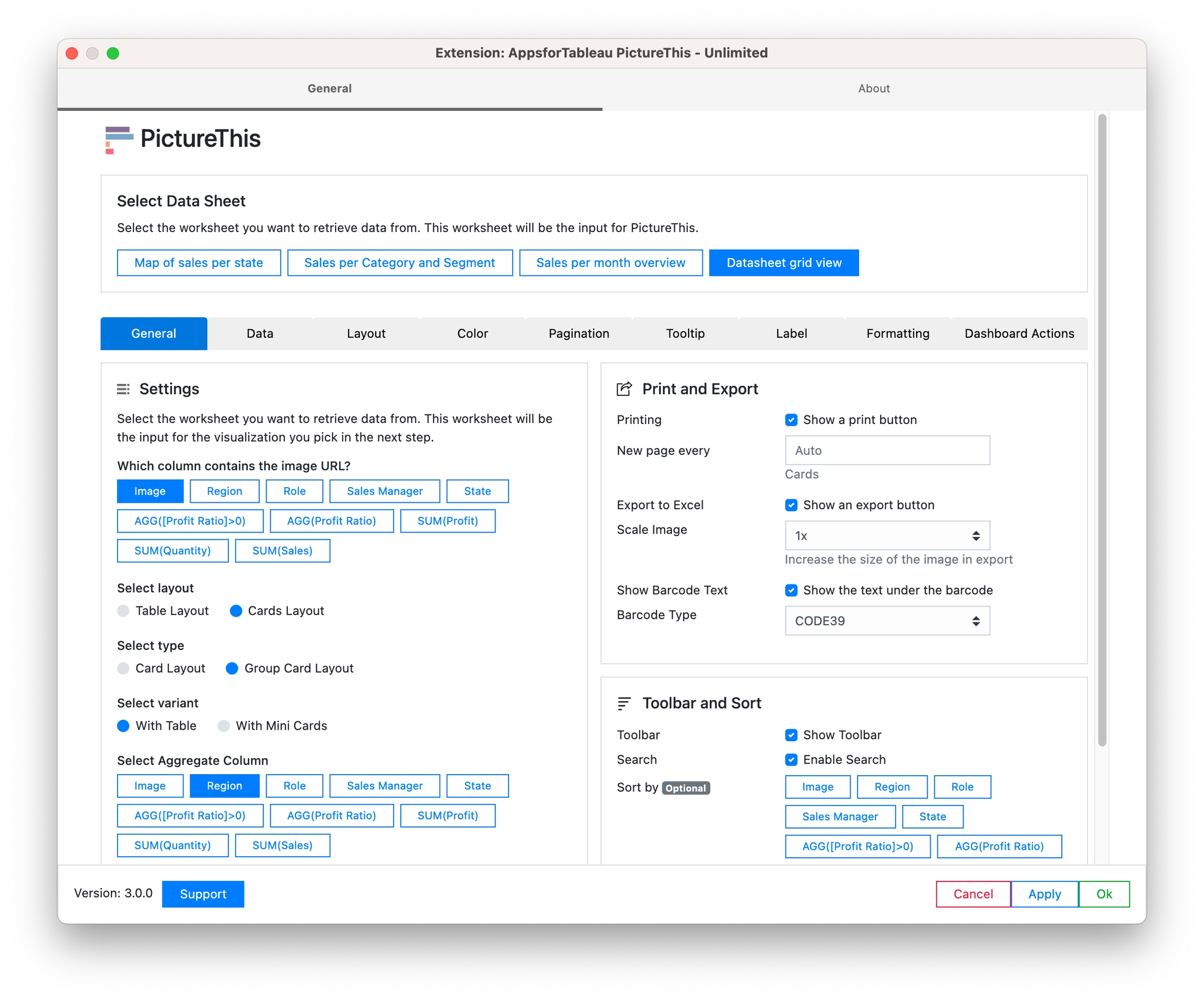Click the Settings list icon

point(123,389)
